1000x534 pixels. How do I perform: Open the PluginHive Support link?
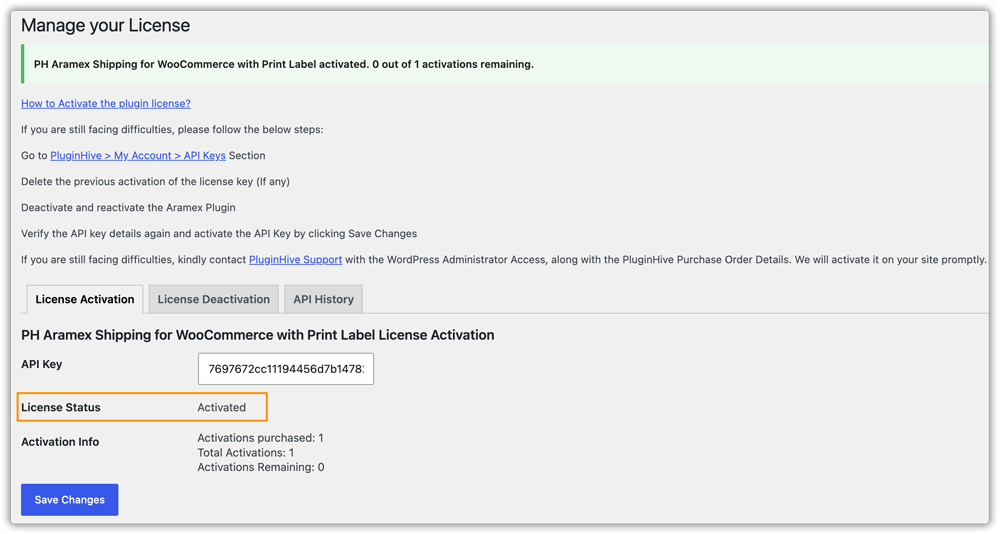[x=295, y=260]
